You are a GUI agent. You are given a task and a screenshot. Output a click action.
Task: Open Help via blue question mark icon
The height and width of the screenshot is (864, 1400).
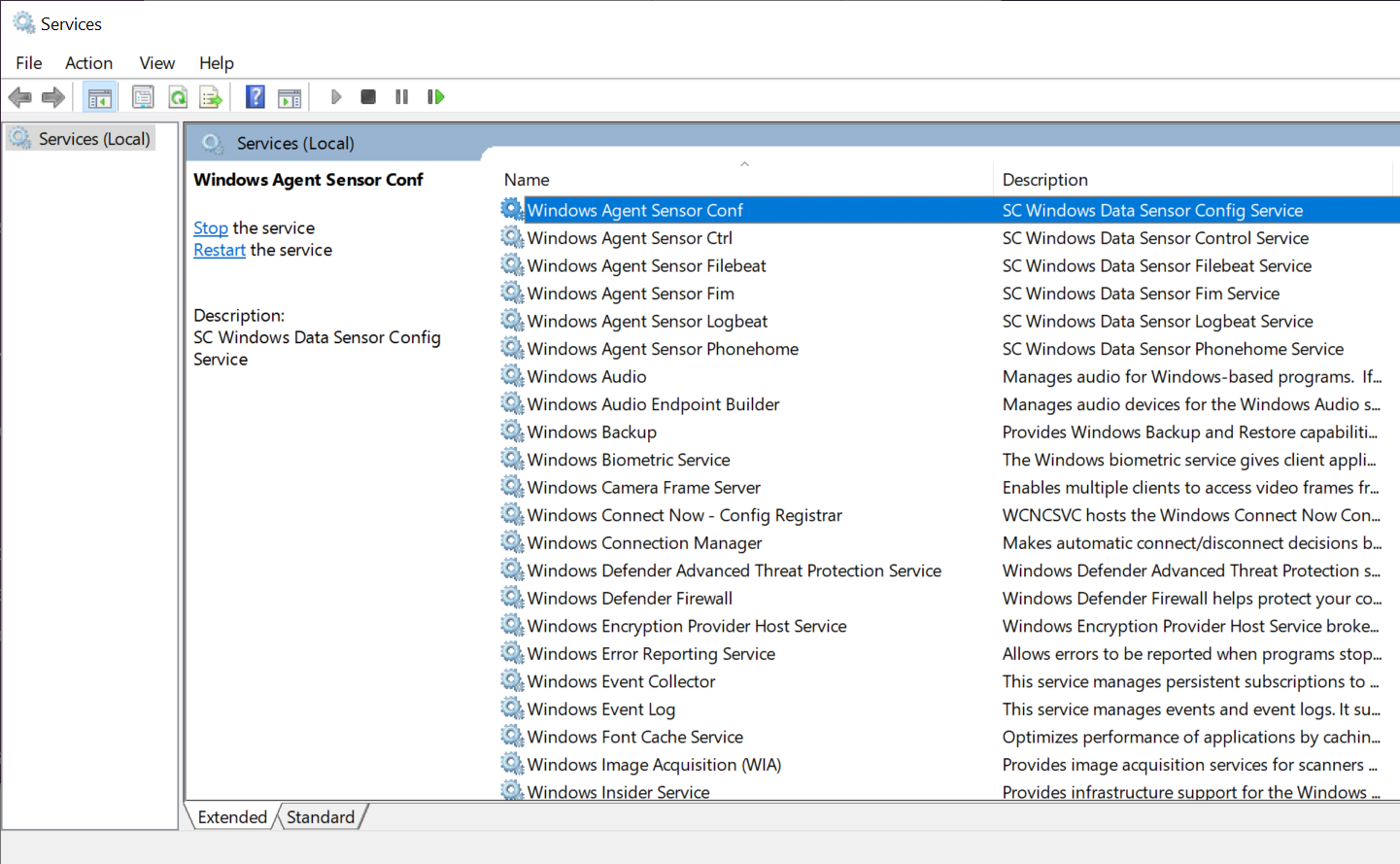[256, 97]
